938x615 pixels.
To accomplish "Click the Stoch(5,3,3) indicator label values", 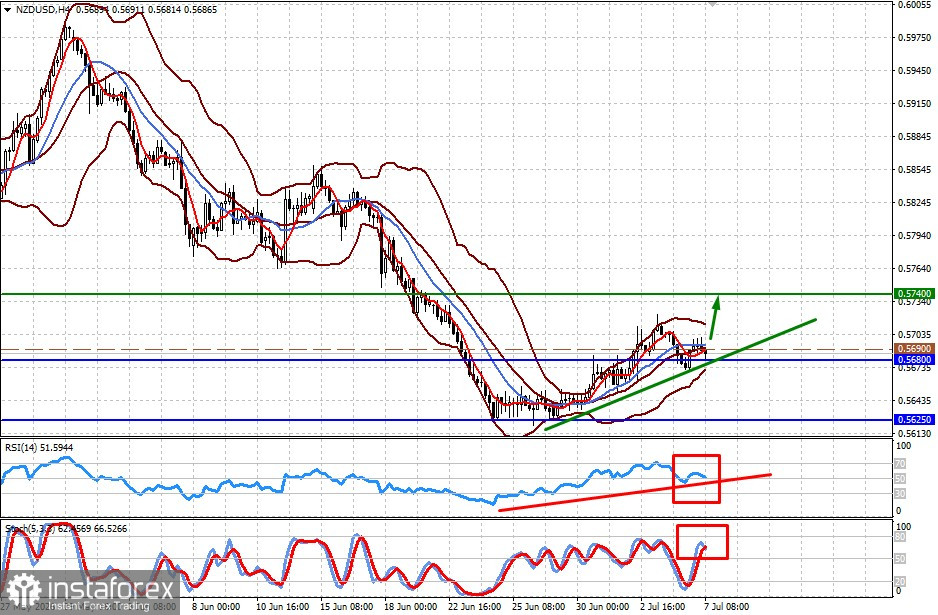I will point(66,529).
